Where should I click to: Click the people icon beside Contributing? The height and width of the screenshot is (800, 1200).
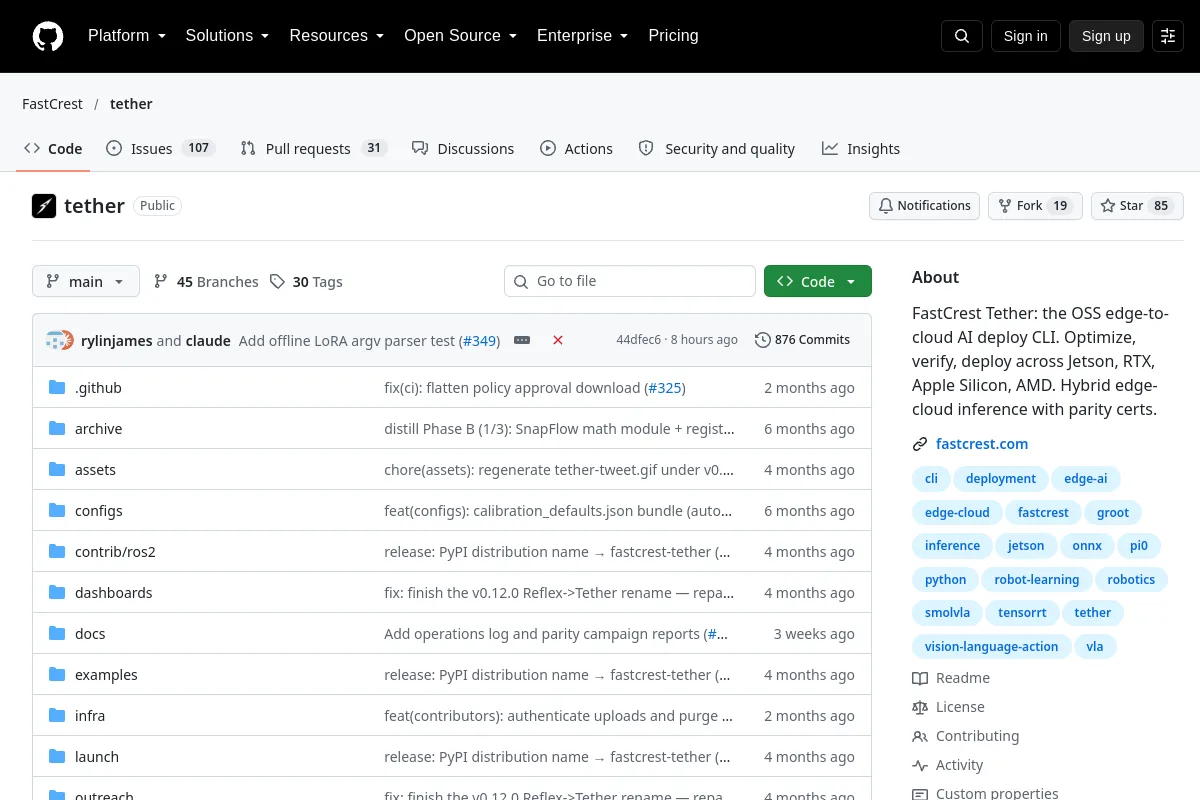pyautogui.click(x=920, y=736)
